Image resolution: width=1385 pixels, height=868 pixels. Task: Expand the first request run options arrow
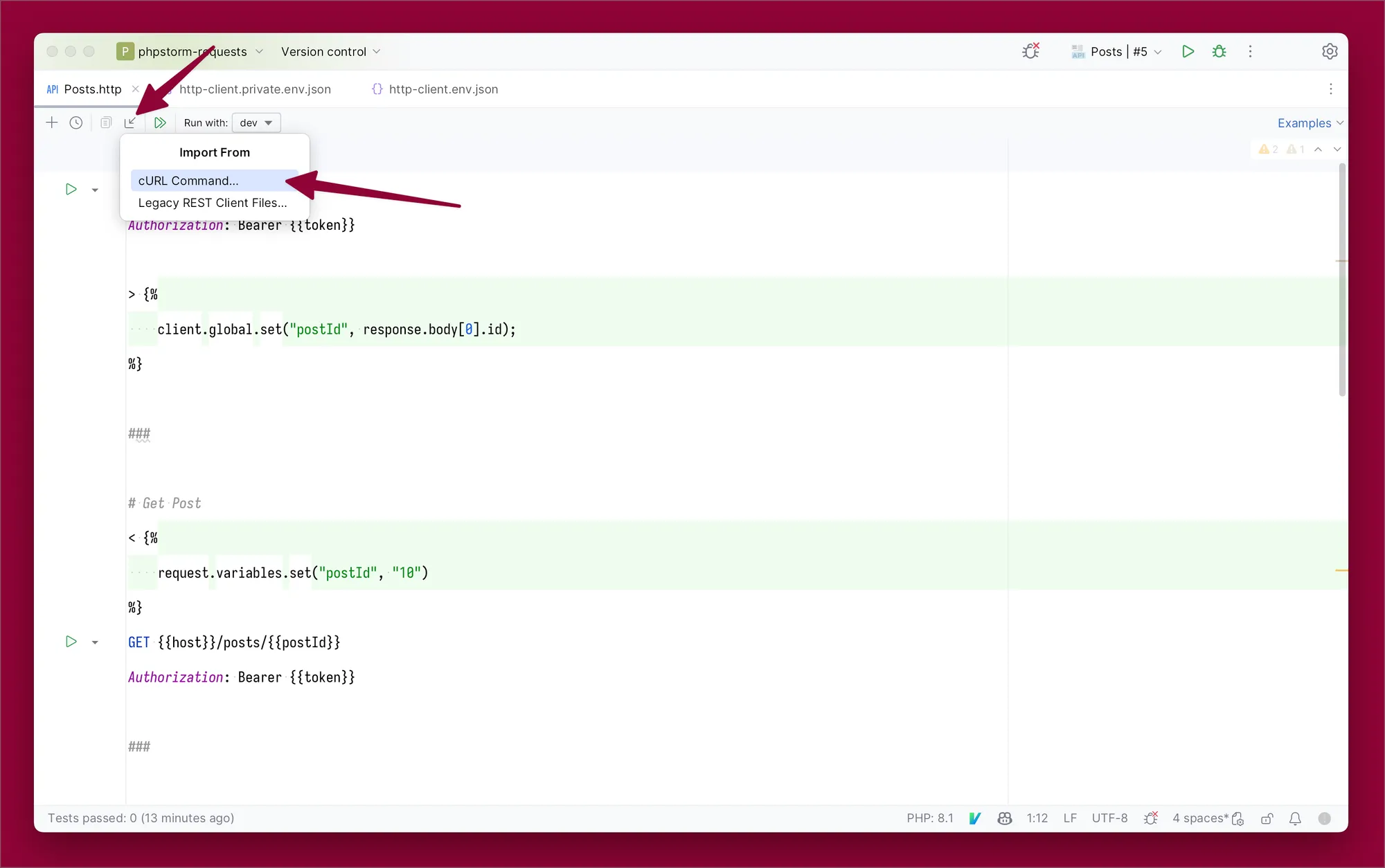(95, 190)
